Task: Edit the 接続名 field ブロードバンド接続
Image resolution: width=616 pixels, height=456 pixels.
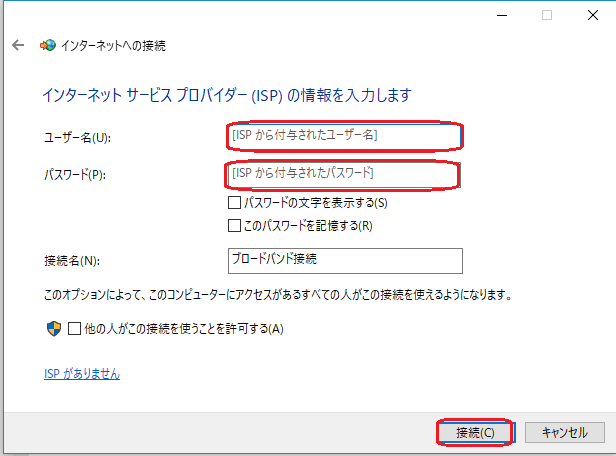Action: point(345,261)
